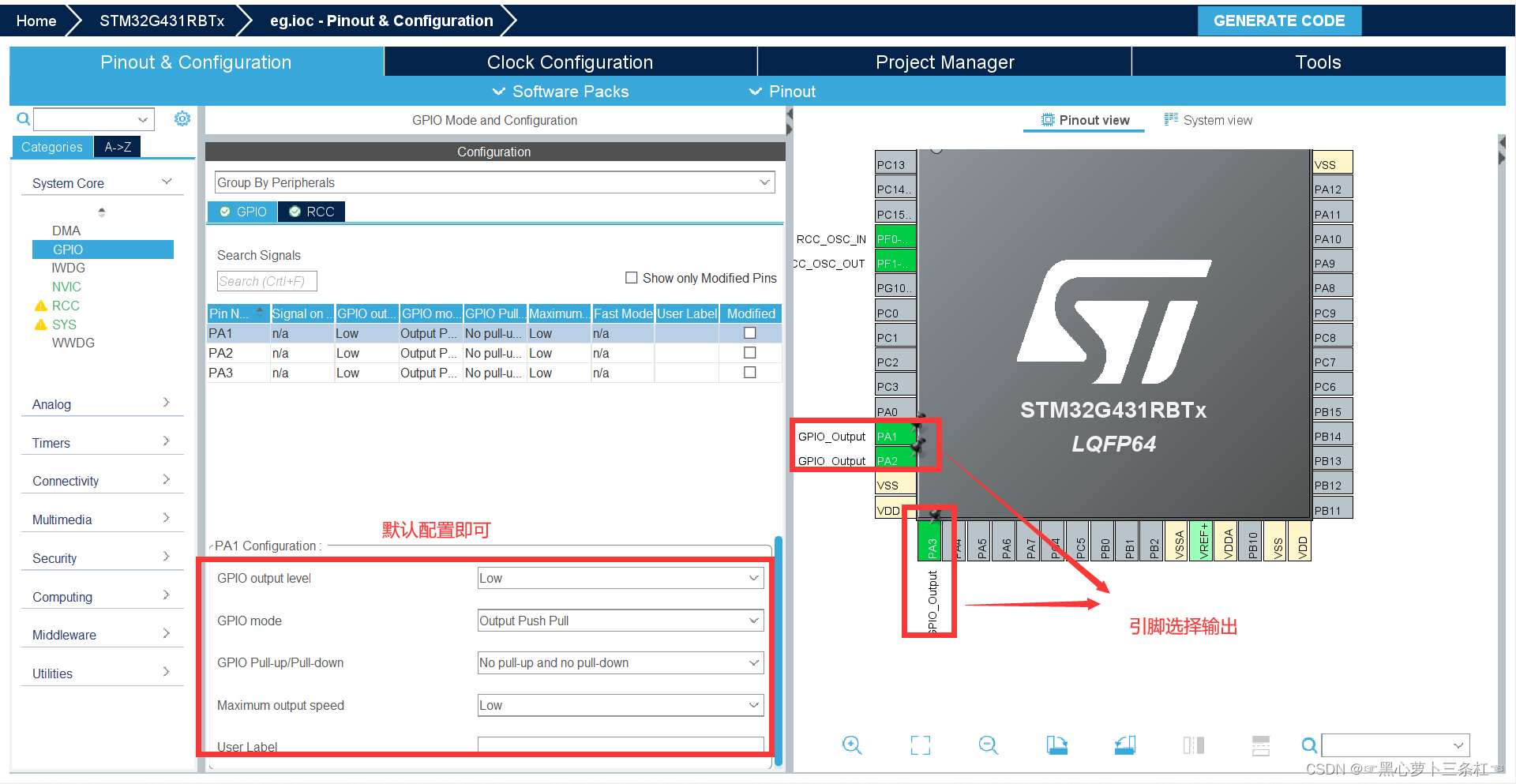Image resolution: width=1516 pixels, height=784 pixels.
Task: Expand the Multimedia category
Action: [102, 520]
